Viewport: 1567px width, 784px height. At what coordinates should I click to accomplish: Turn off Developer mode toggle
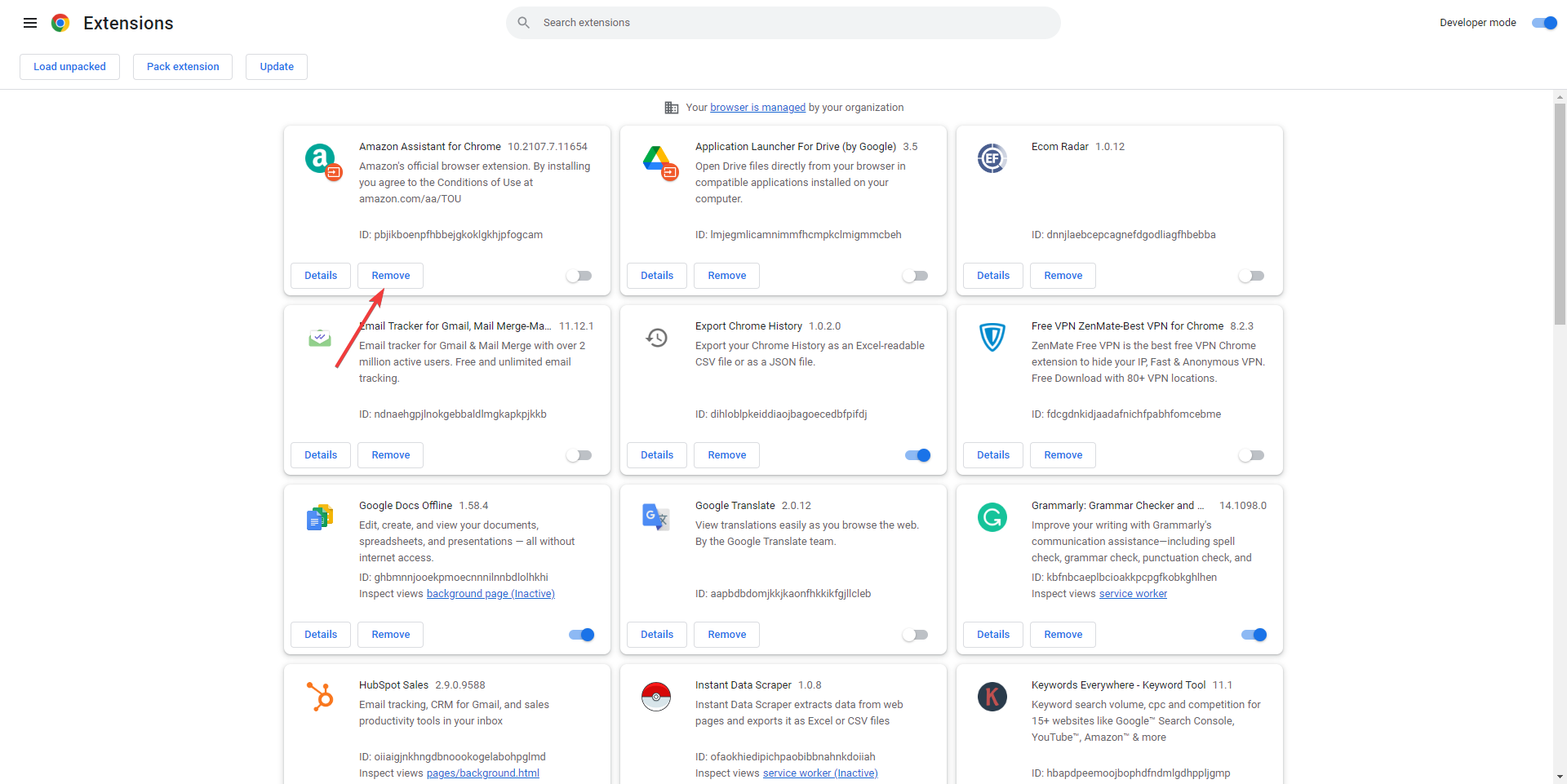tap(1544, 23)
